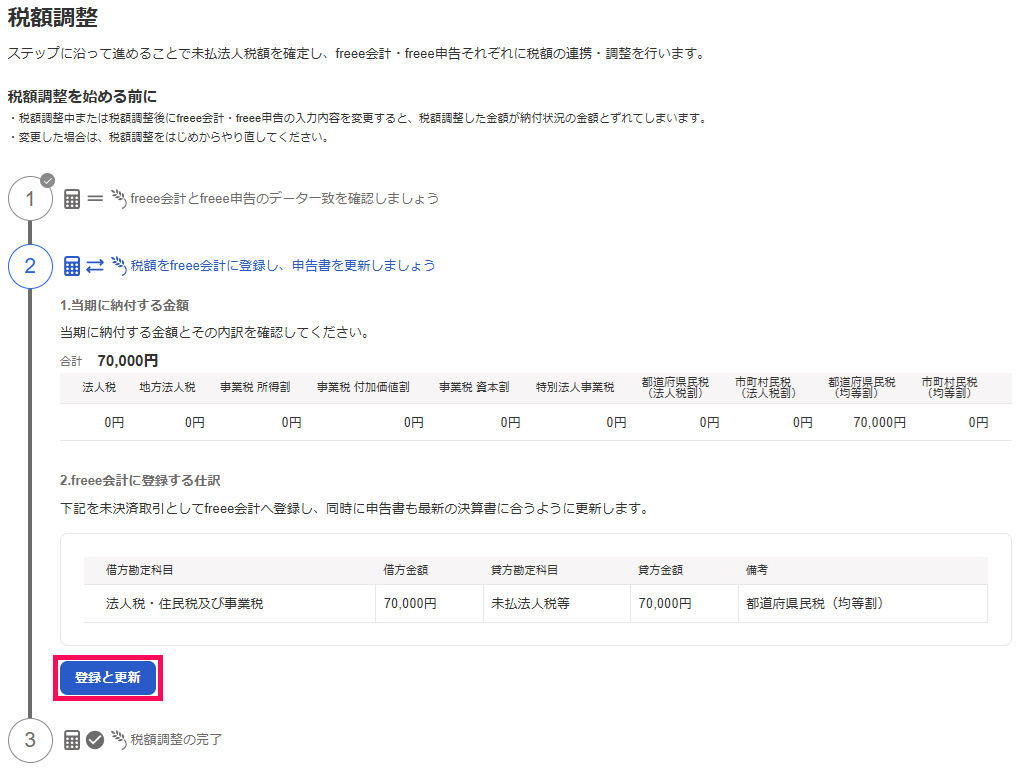1022x770 pixels.
Task: Click the 0円 value under 法人税
Action: [x=114, y=422]
